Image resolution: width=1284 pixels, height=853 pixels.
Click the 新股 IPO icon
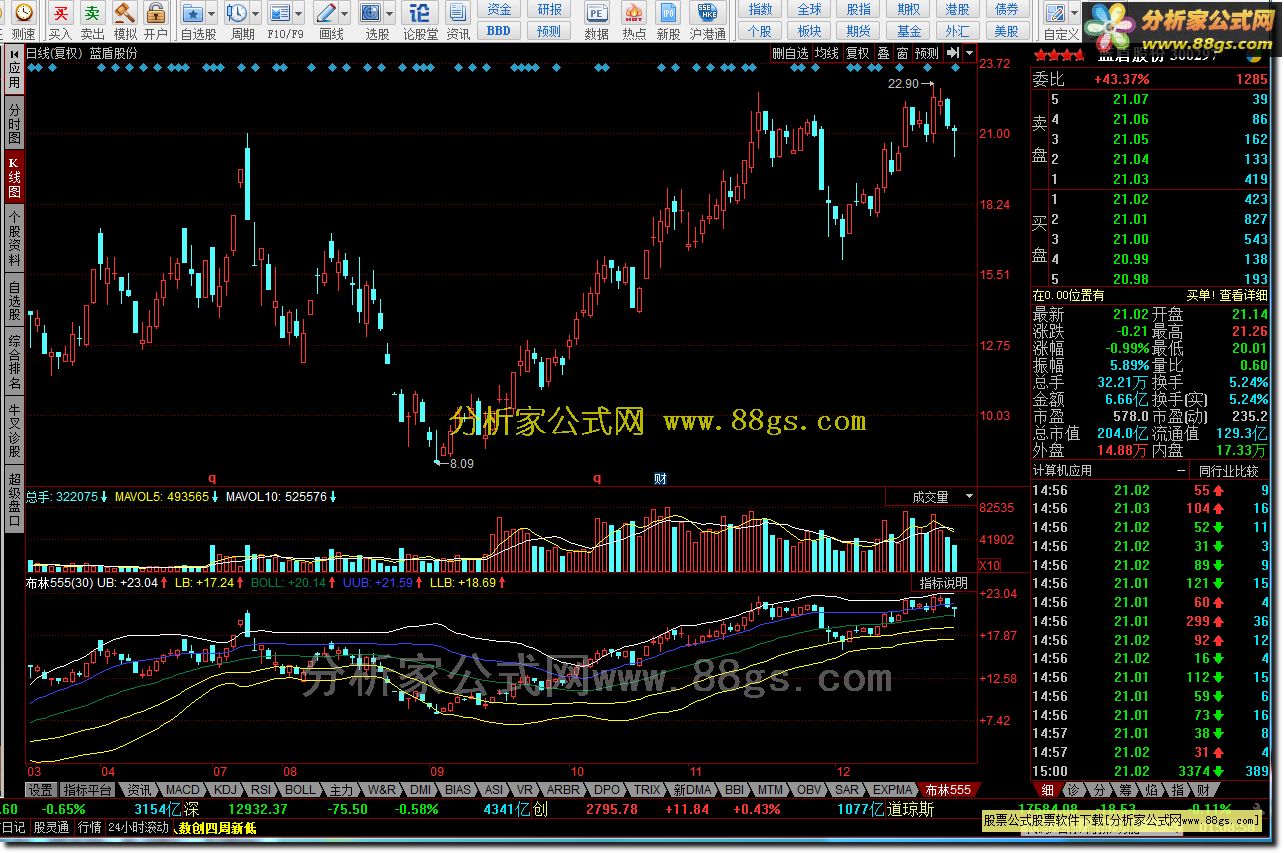point(669,13)
